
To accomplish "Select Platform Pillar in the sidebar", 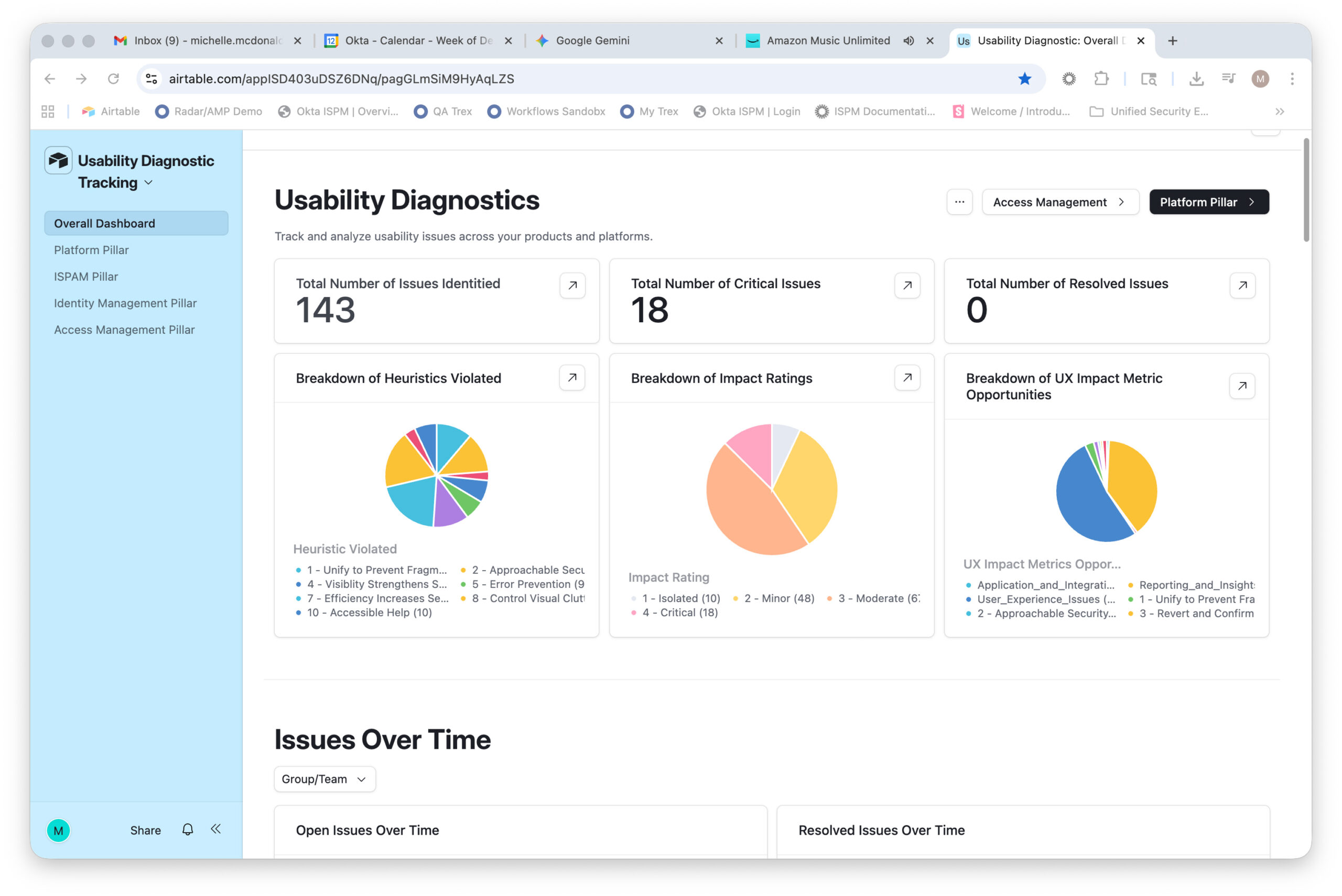I will click(x=91, y=250).
